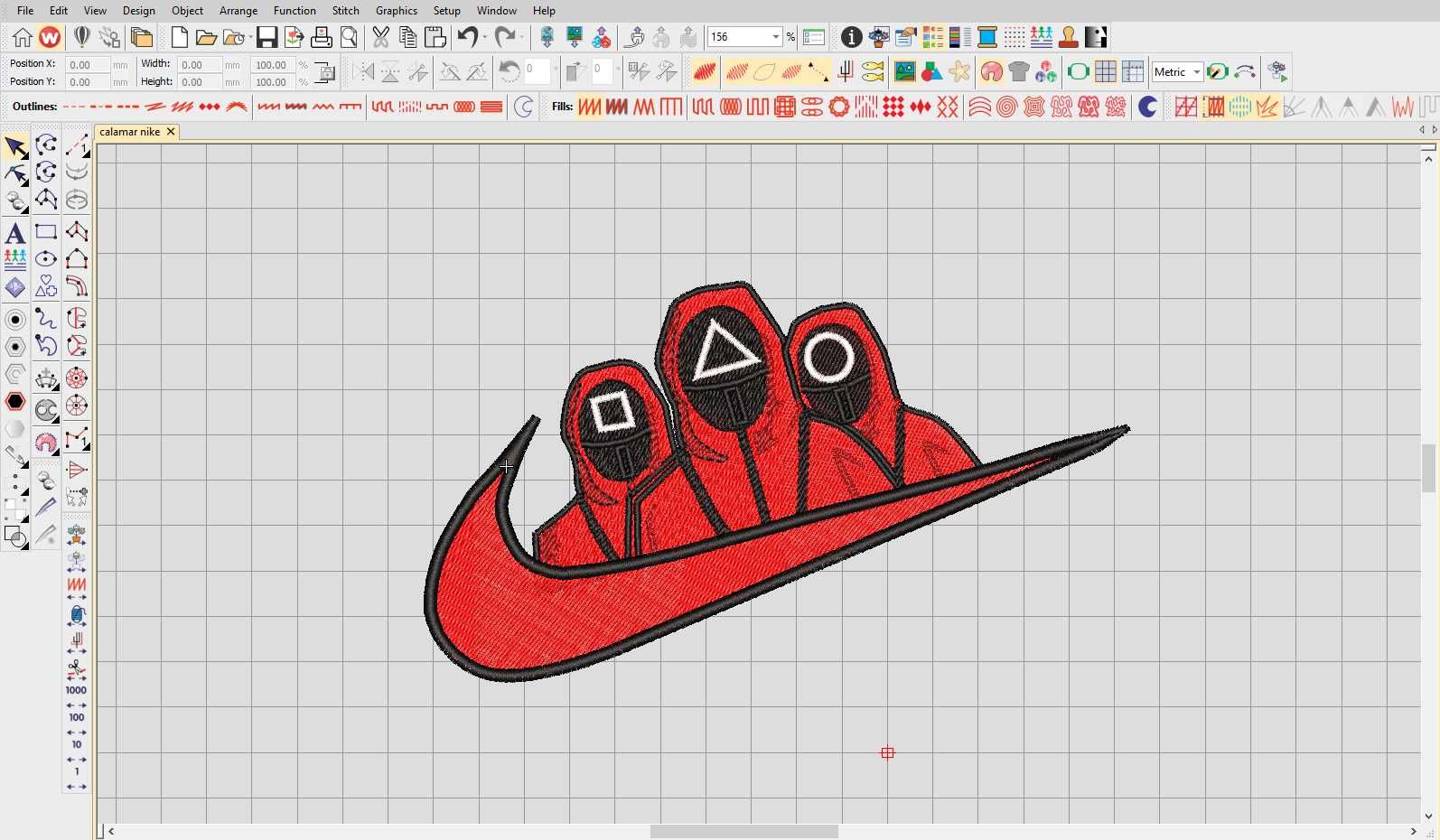Cut selection with the scissors icon

coord(380,37)
